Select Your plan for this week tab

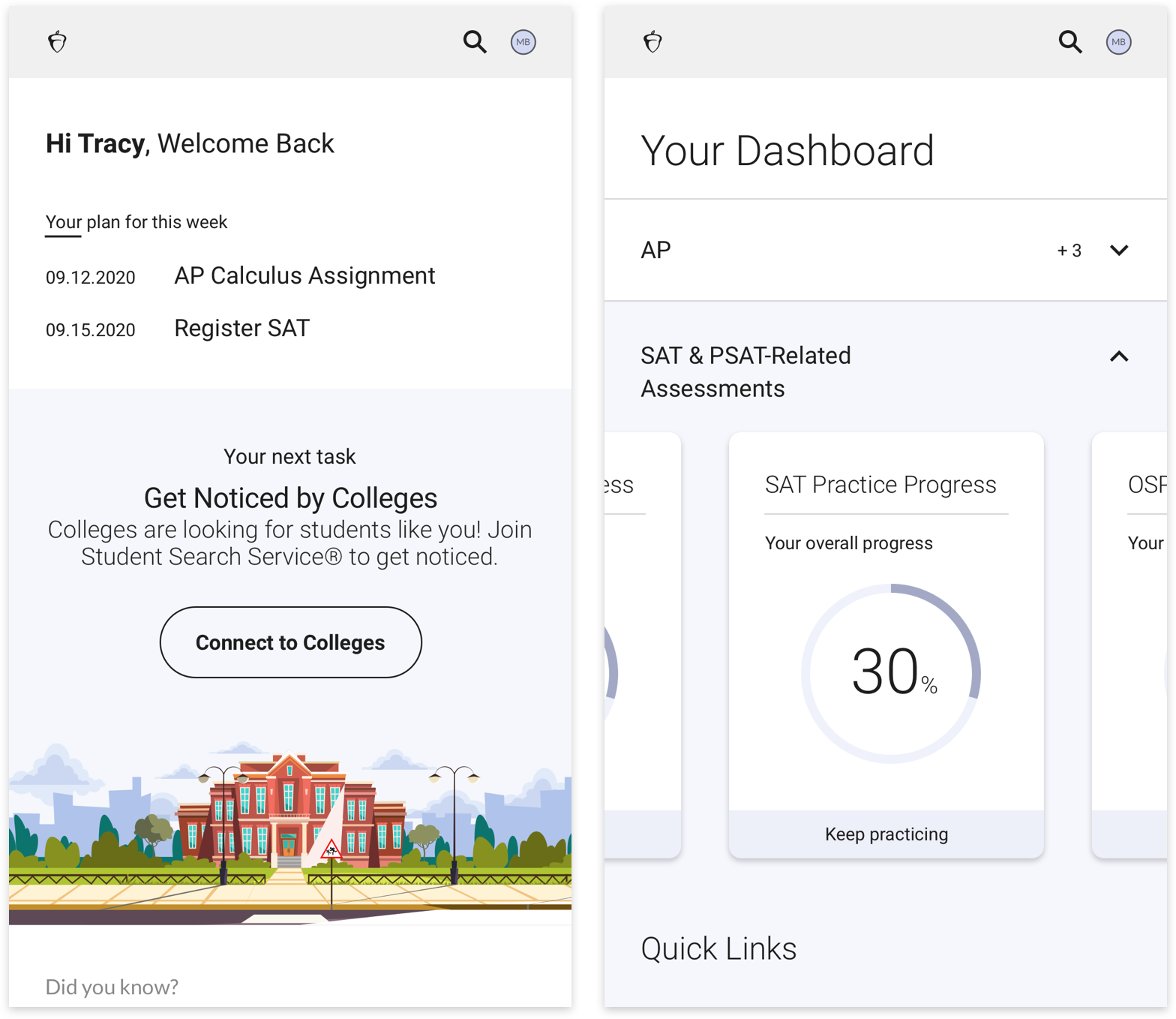click(136, 223)
